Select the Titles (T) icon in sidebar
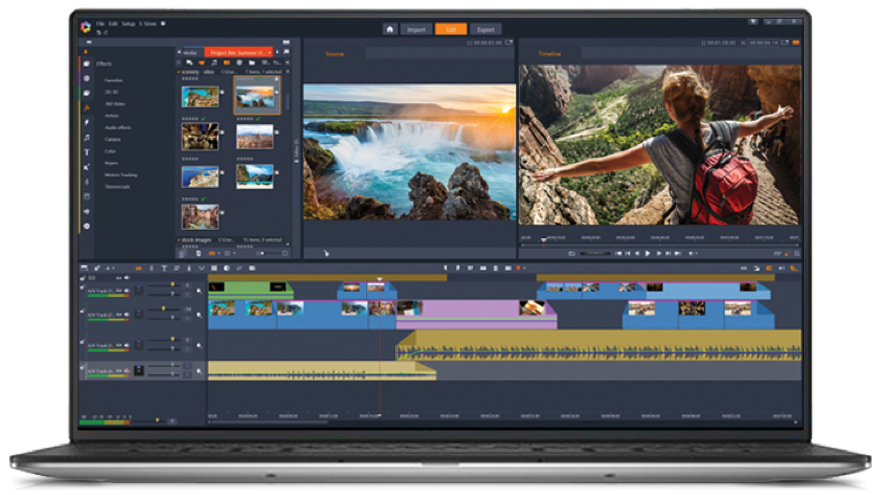The height and width of the screenshot is (495, 880). [87, 152]
